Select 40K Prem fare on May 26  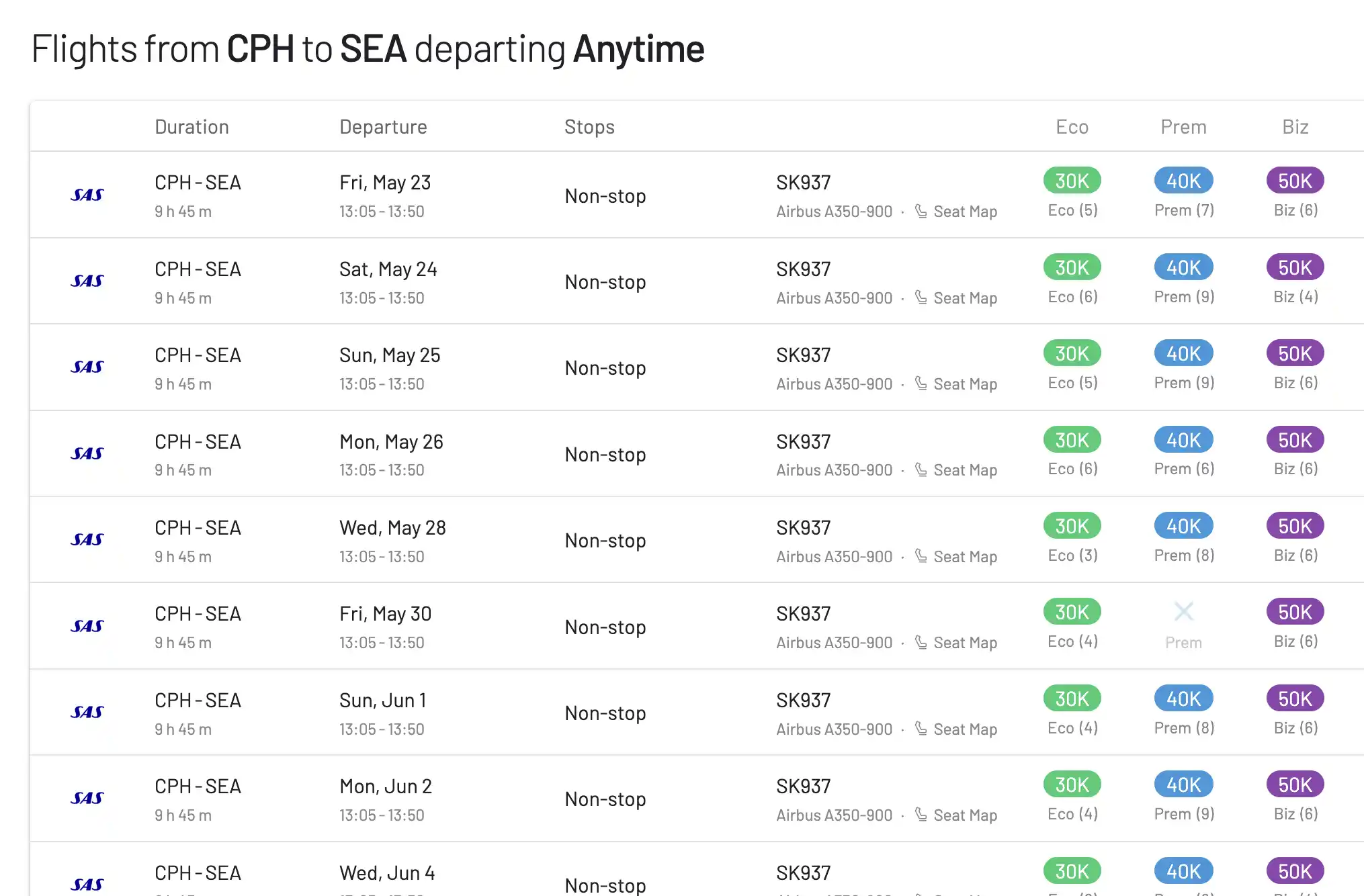click(1184, 440)
